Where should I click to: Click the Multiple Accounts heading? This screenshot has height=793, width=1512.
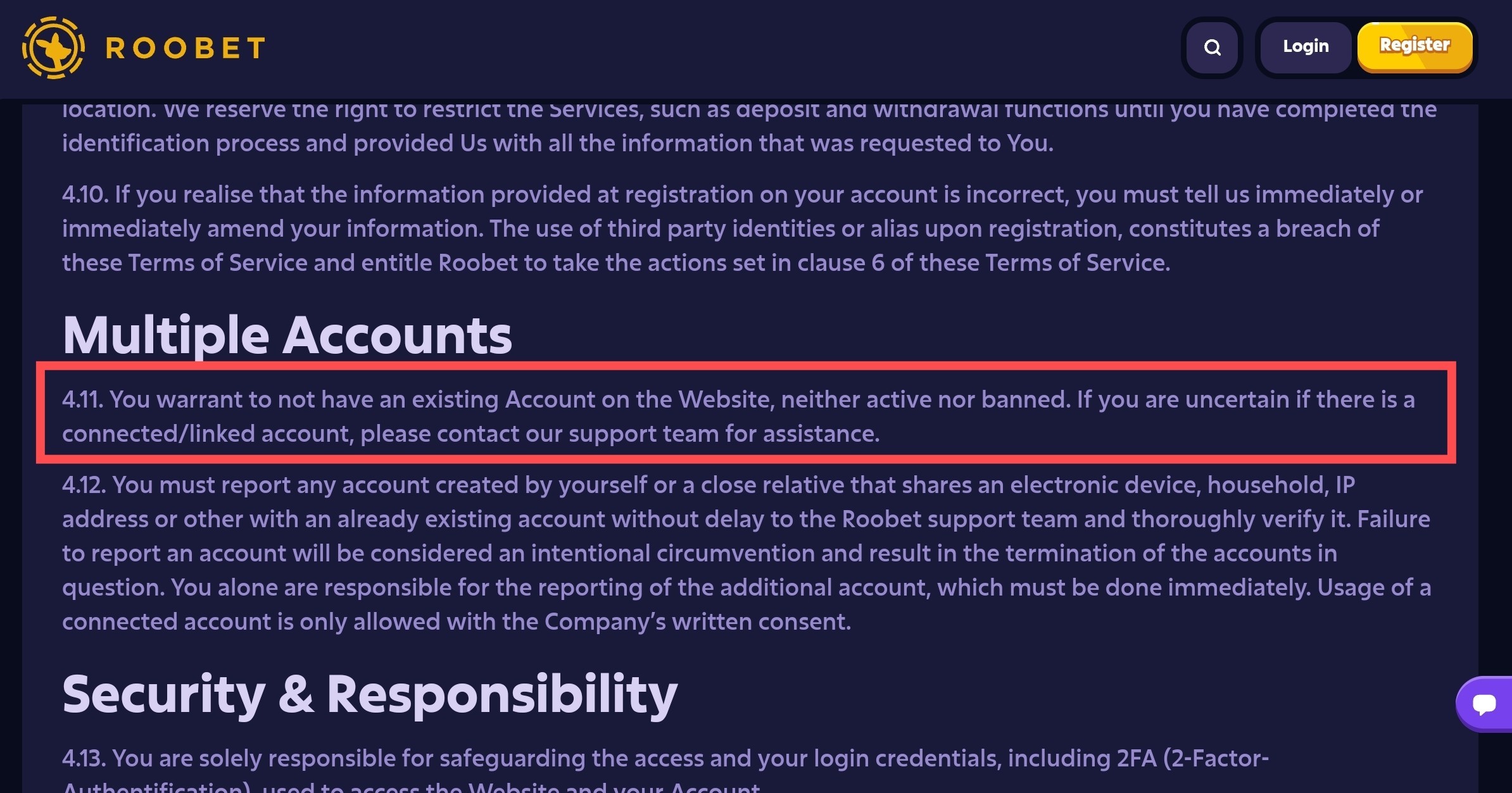pyautogui.click(x=287, y=335)
